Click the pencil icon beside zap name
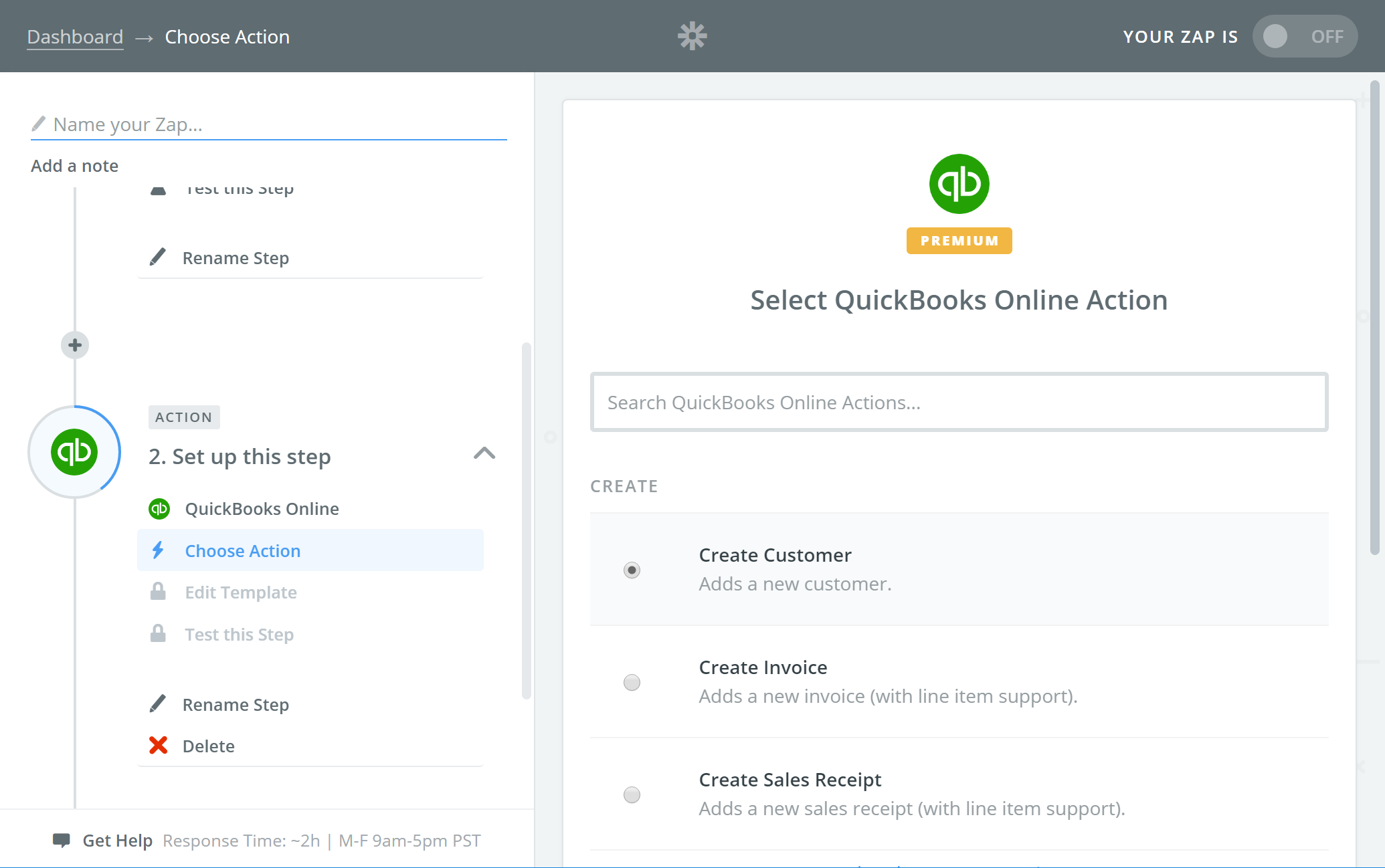The width and height of the screenshot is (1385, 868). 39,124
